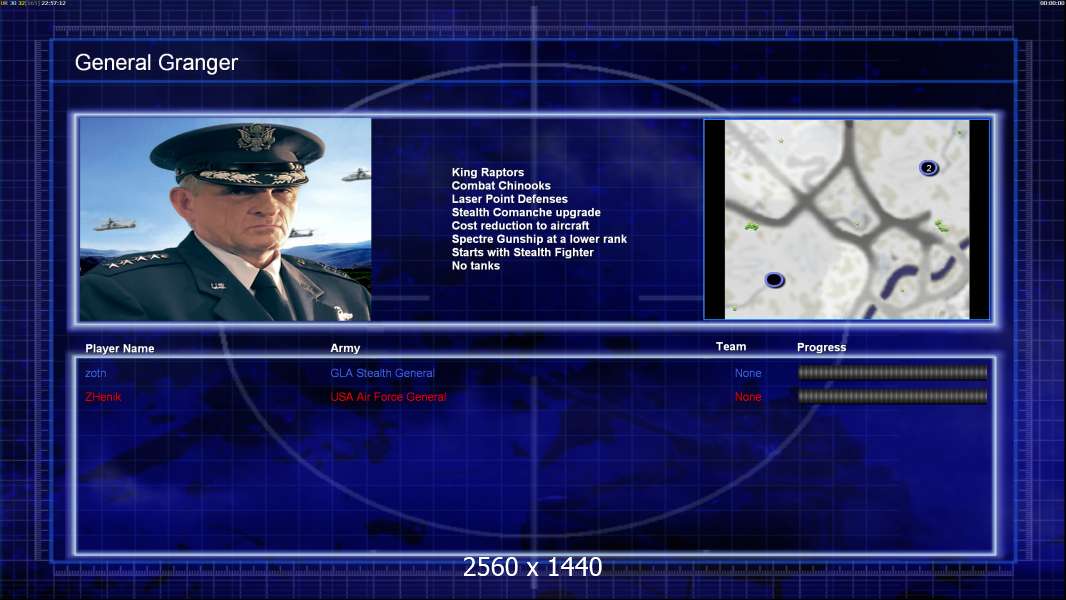
Task: Click the Team column header
Action: pyautogui.click(x=731, y=347)
